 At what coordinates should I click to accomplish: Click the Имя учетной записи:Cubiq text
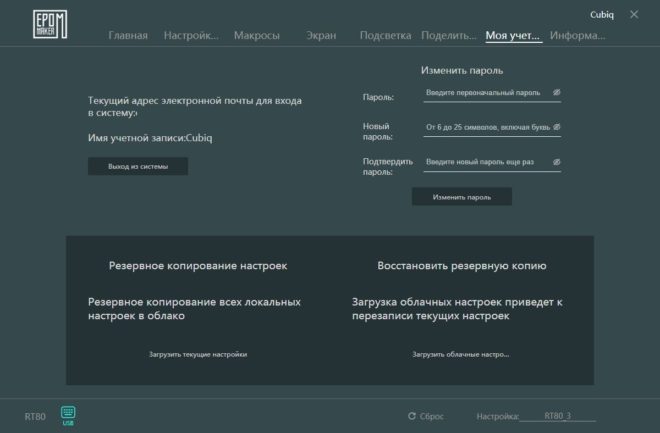tap(150, 138)
